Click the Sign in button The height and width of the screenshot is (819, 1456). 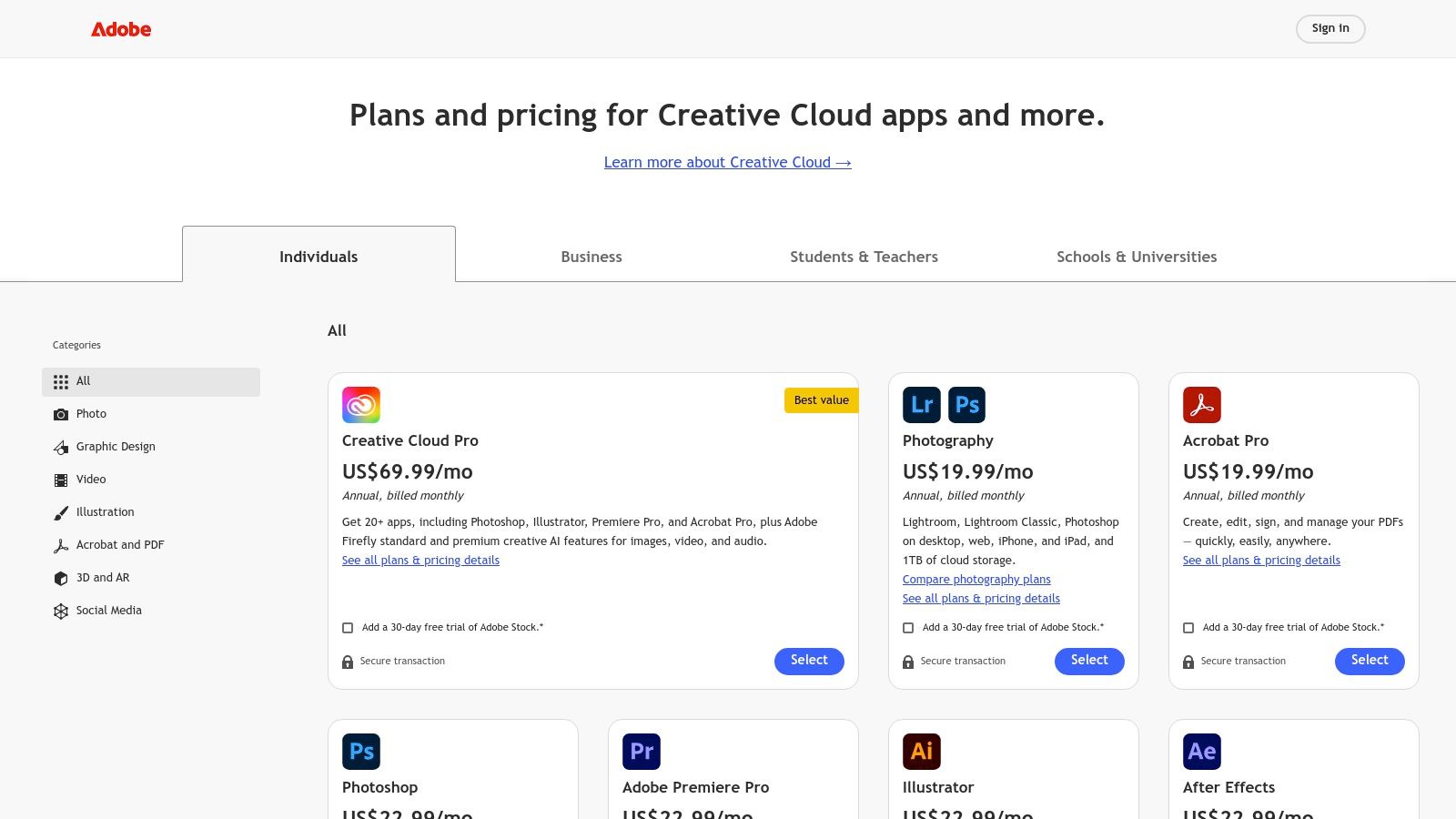(1330, 29)
